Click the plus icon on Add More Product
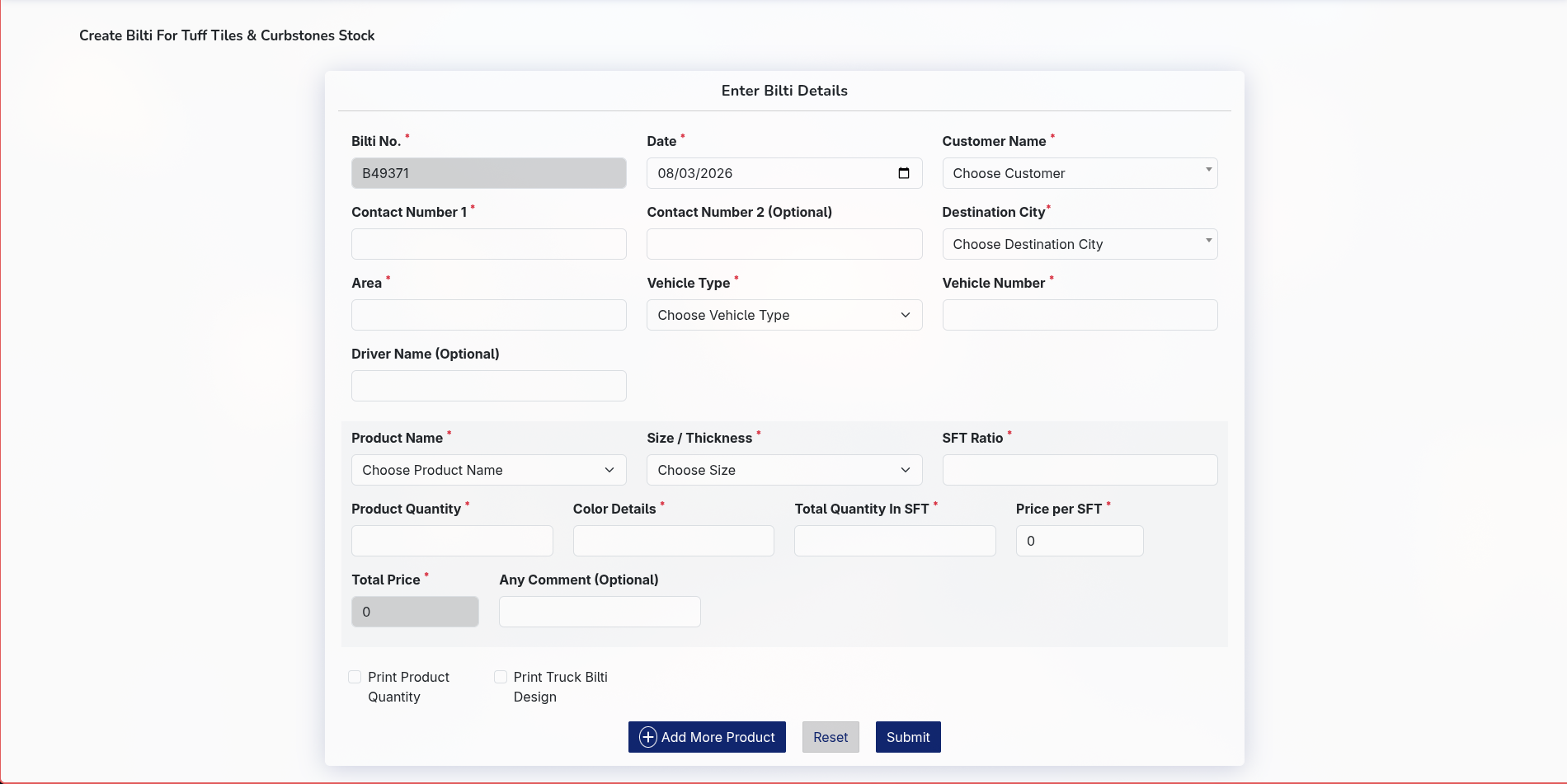Viewport: 1567px width, 784px height. click(648, 737)
